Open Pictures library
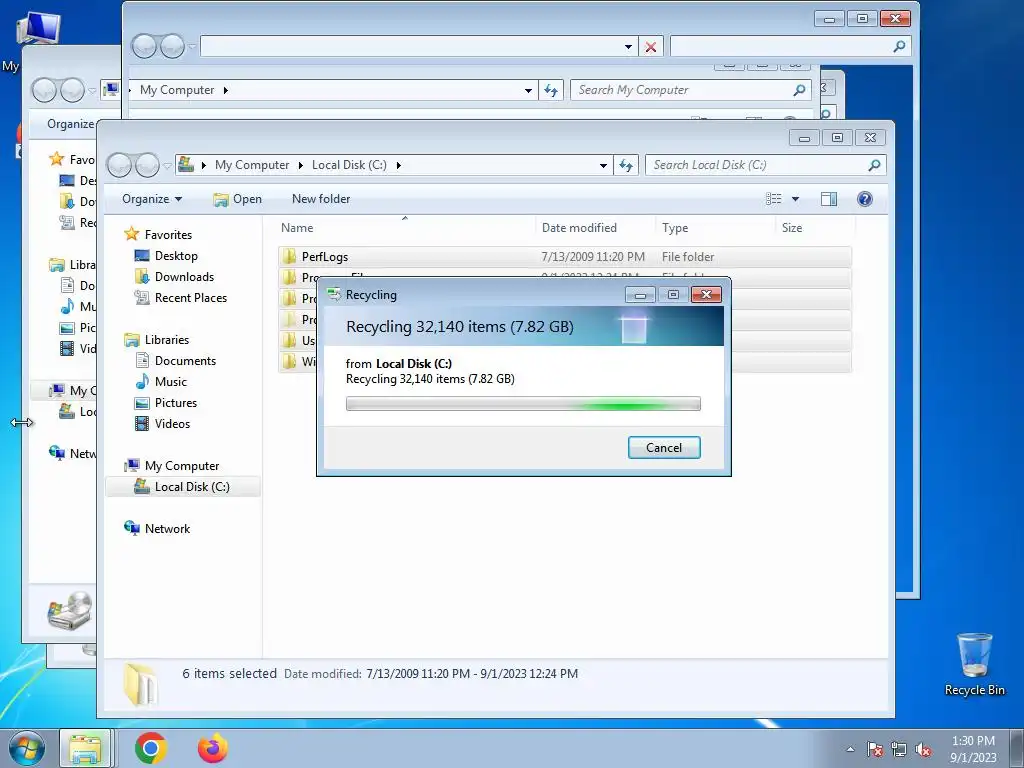Viewport: 1024px width, 768px height. tap(176, 402)
